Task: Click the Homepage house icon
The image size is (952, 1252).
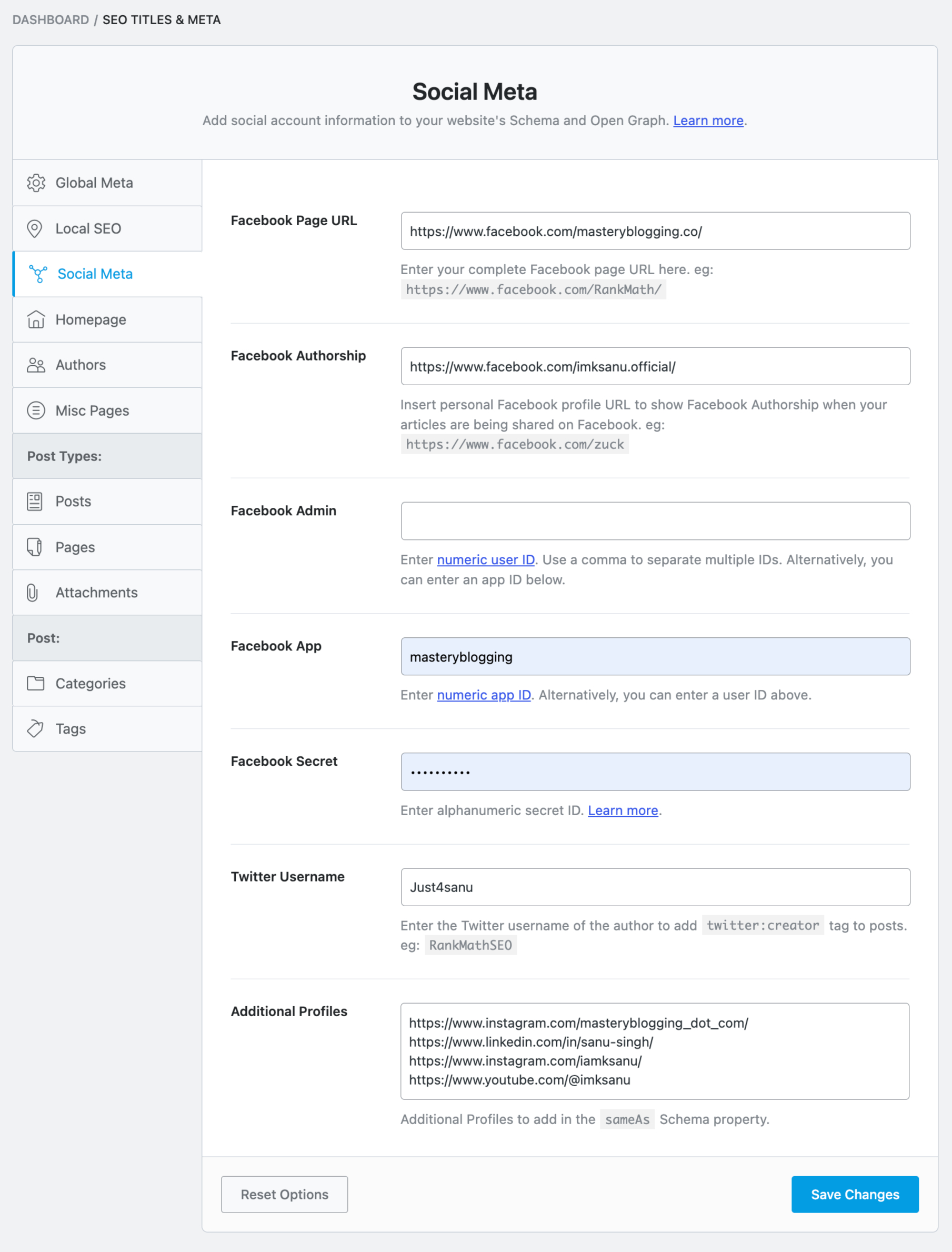Action: point(36,319)
